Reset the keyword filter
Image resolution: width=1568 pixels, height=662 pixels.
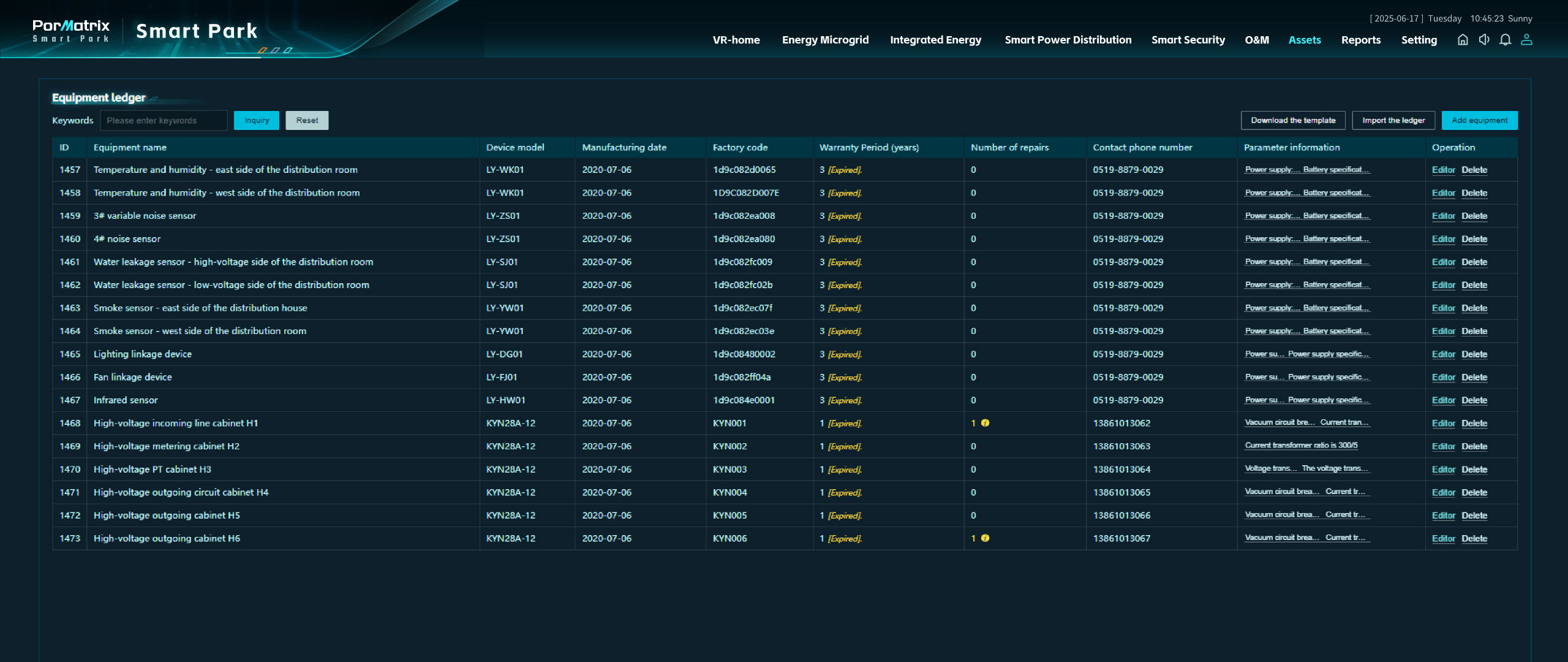[x=307, y=120]
